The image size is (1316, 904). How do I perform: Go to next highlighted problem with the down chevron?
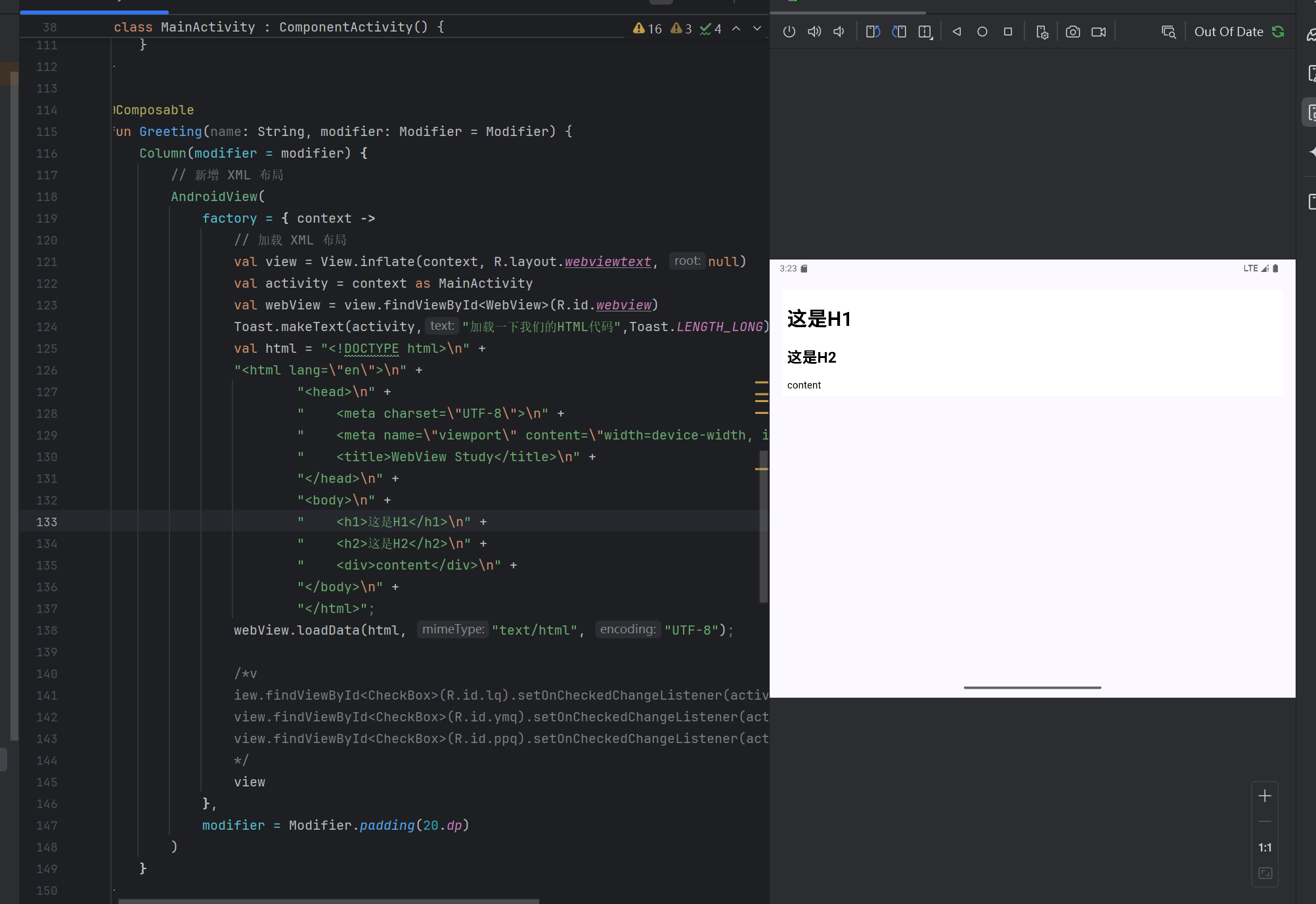(757, 28)
